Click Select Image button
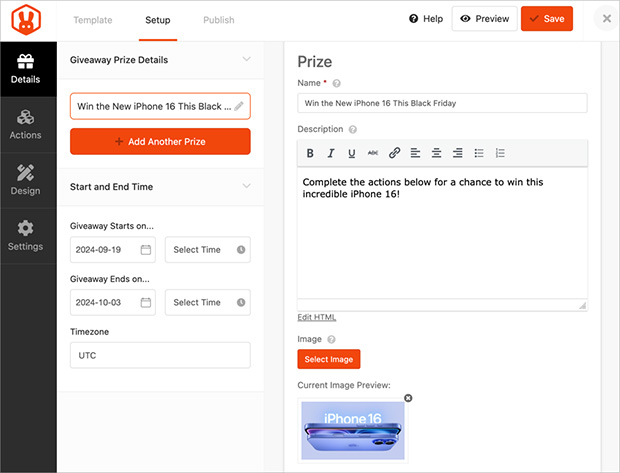Image resolution: width=620 pixels, height=473 pixels. [x=329, y=359]
